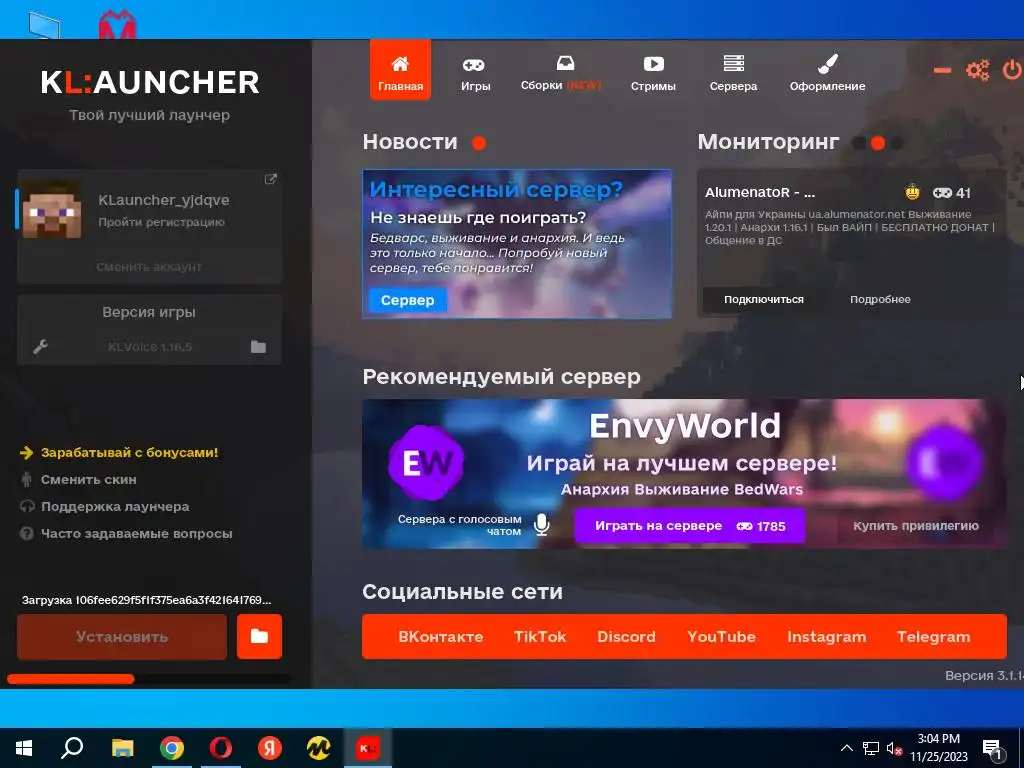The width and height of the screenshot is (1024, 768).
Task: Click the KLauncher taskbar icon
Action: pos(368,748)
